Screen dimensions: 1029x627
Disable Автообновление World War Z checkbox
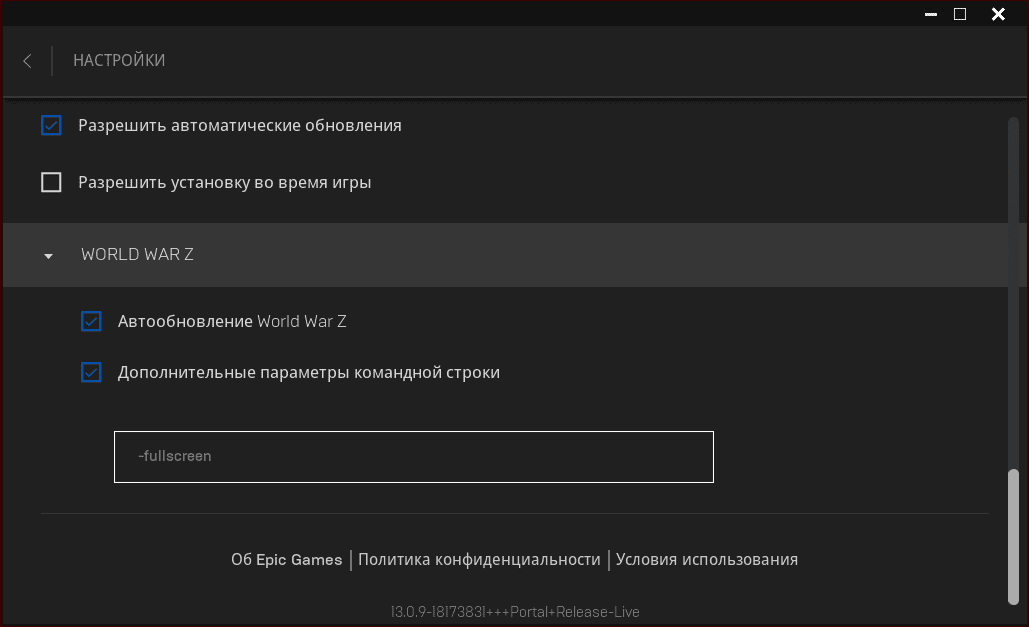(x=91, y=321)
